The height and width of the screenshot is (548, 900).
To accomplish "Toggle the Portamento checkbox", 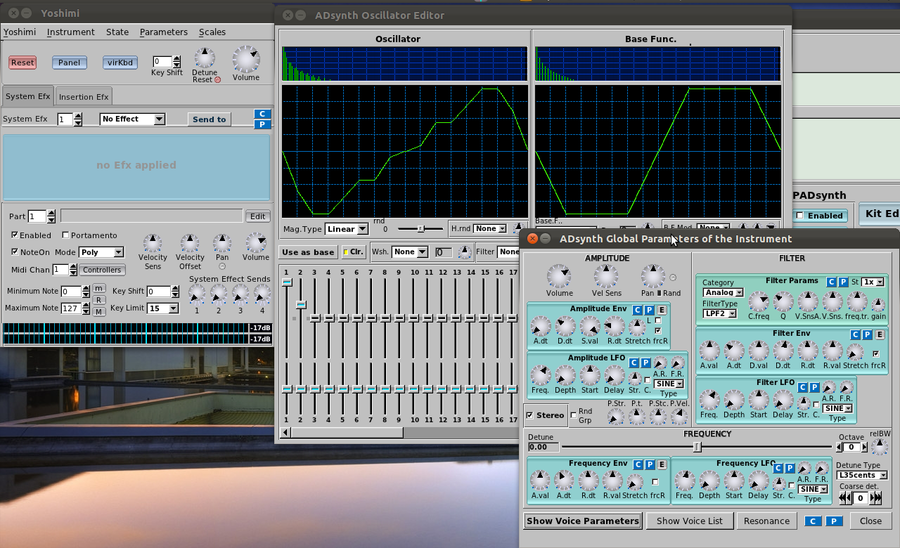I will tap(64, 235).
